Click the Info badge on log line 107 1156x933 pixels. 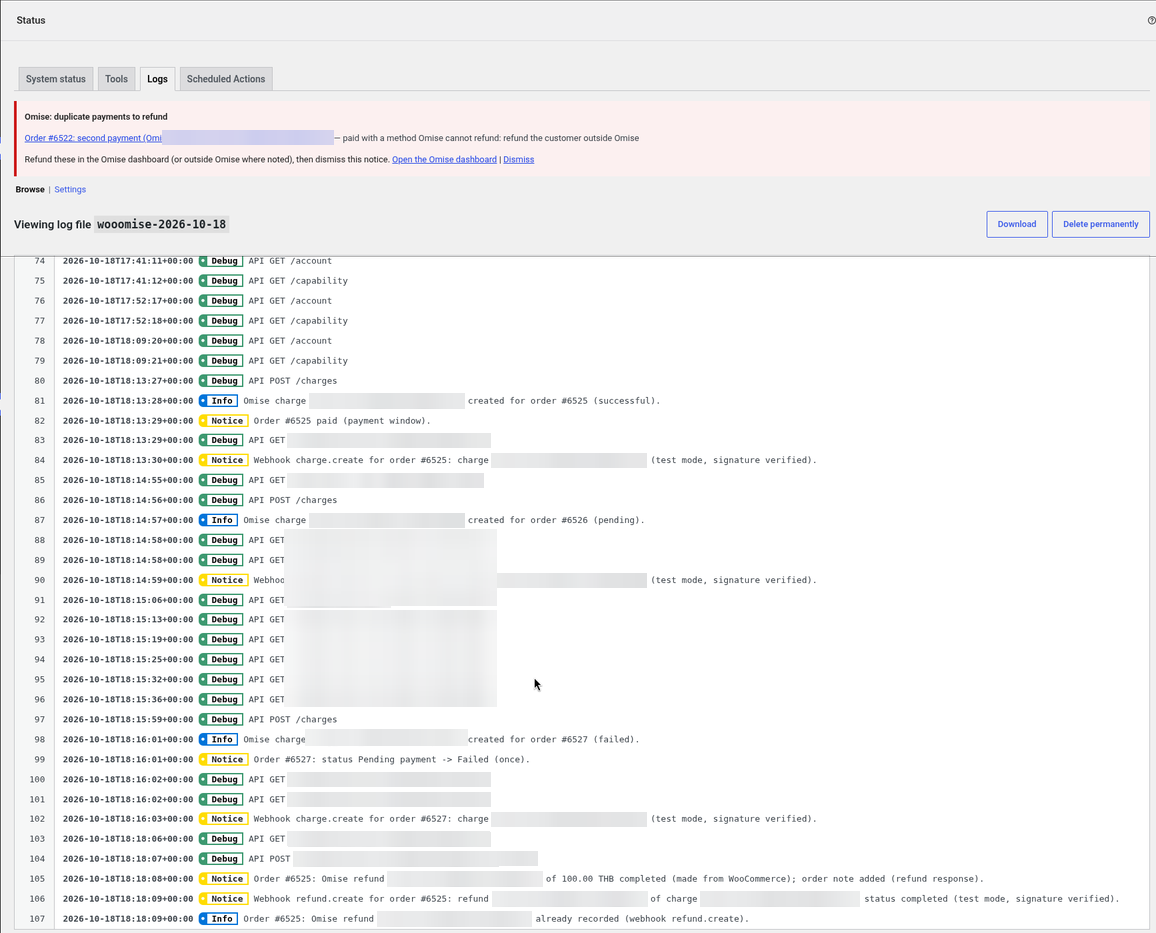coord(218,918)
